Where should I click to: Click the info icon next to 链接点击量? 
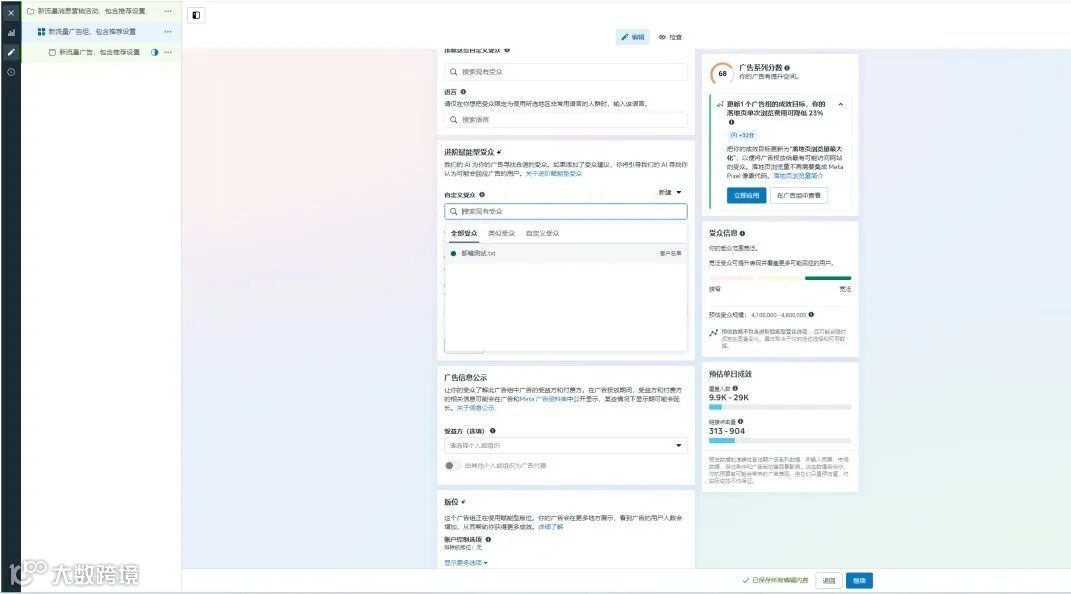point(740,422)
